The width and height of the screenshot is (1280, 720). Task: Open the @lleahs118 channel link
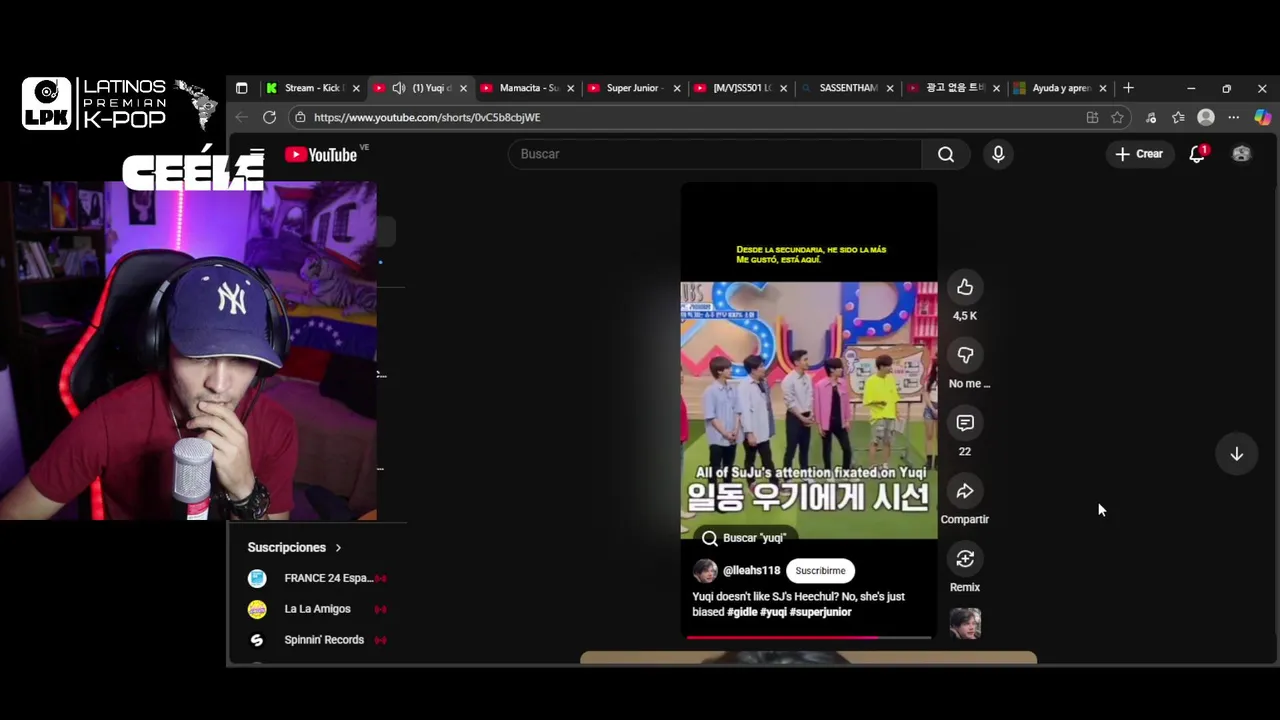coord(751,571)
